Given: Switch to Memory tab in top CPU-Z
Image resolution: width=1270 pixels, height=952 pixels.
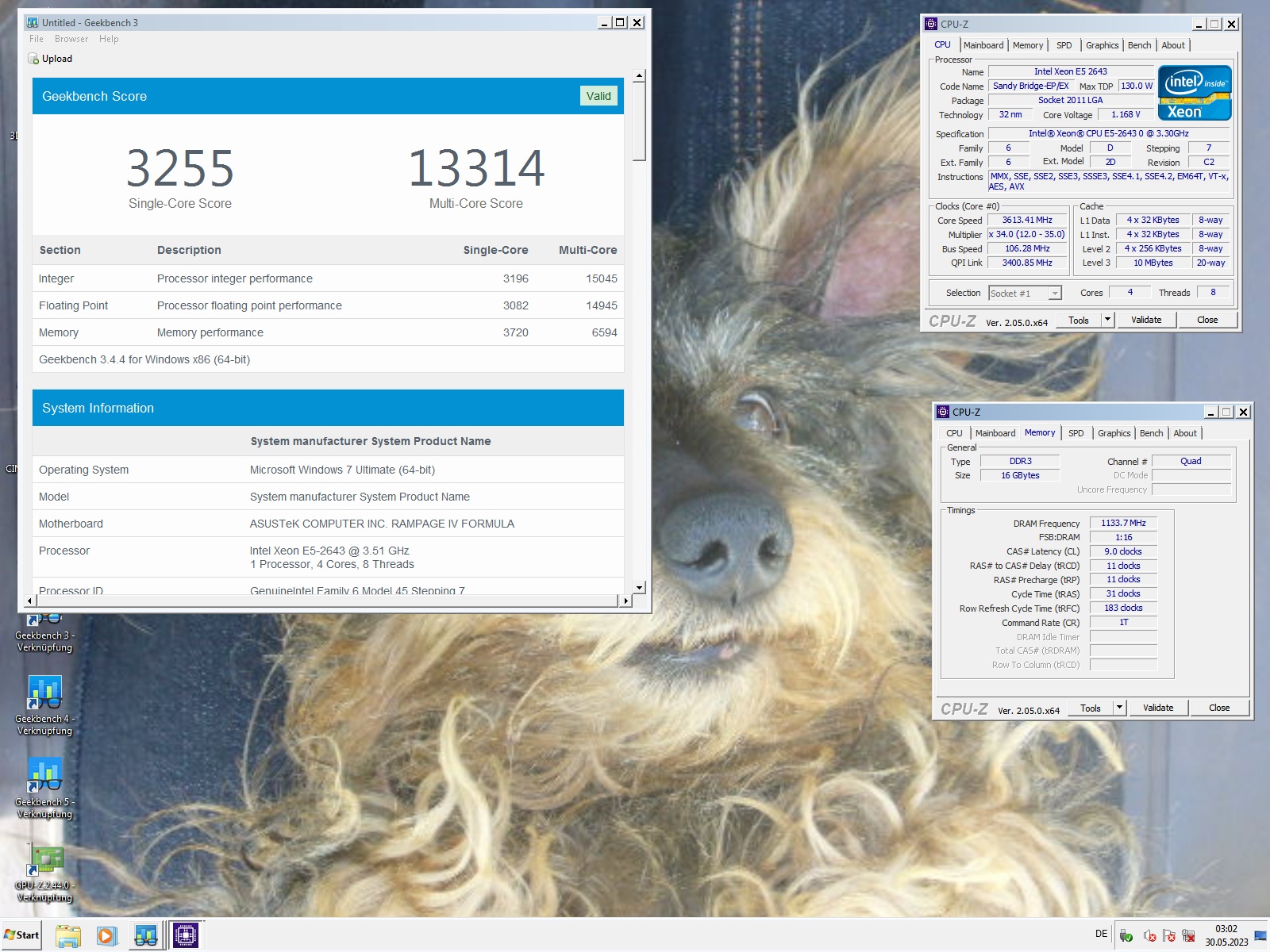Looking at the screenshot, I should pyautogui.click(x=1028, y=45).
